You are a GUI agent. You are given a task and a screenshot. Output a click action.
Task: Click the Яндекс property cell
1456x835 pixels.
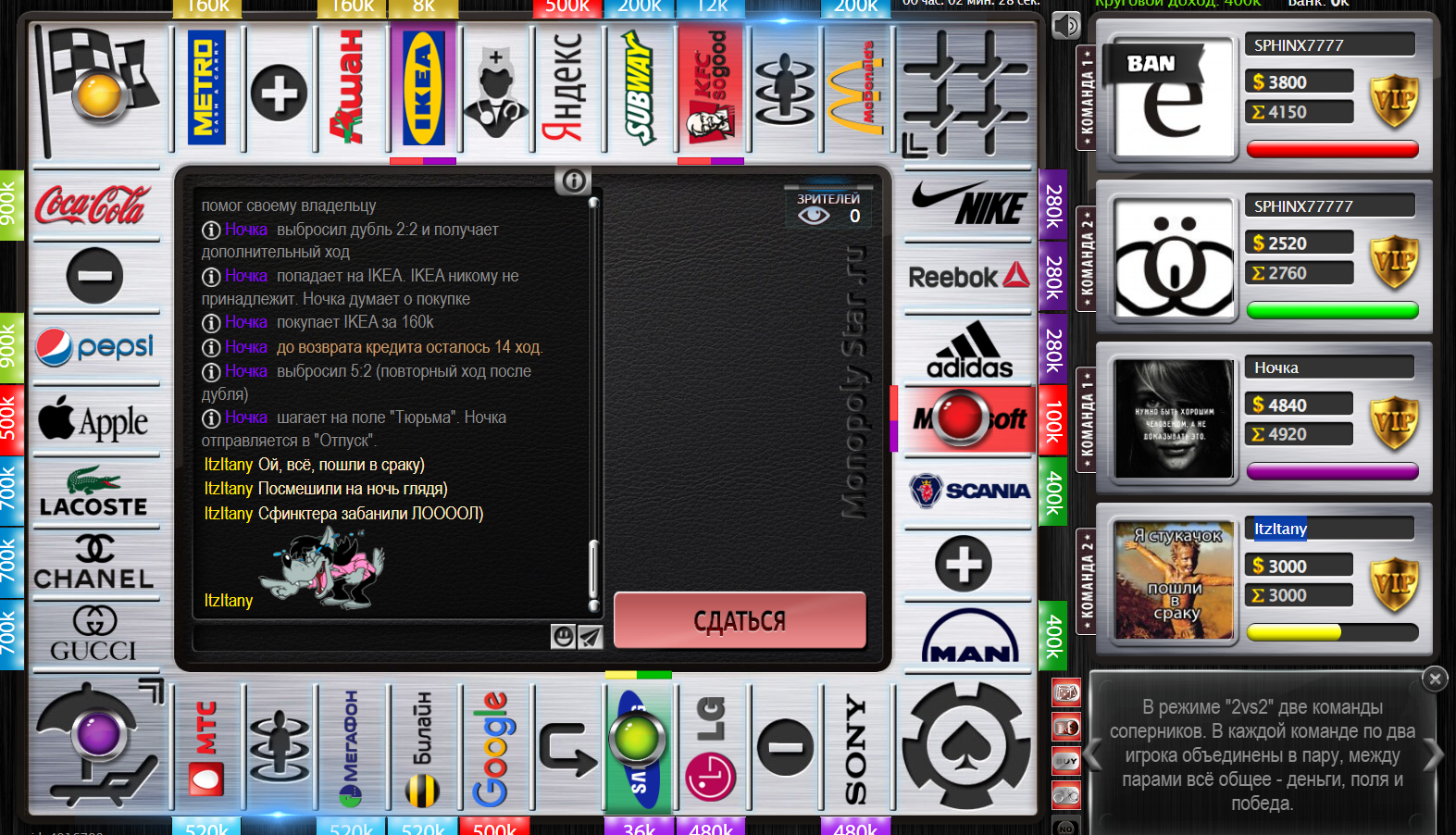coord(567,90)
